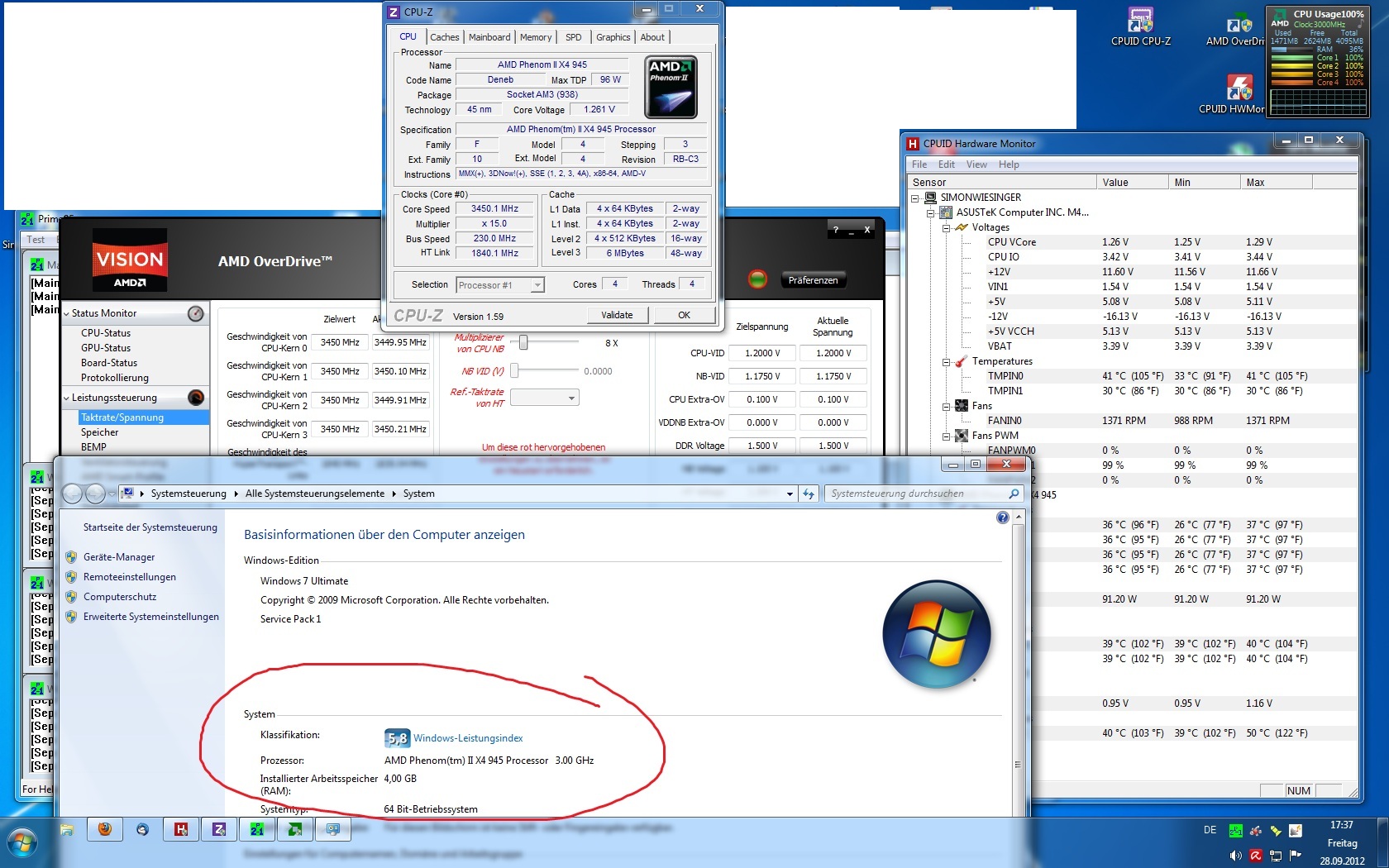The width and height of the screenshot is (1389, 868).
Task: Open Windows Explorer from the taskbar
Action: 67,829
